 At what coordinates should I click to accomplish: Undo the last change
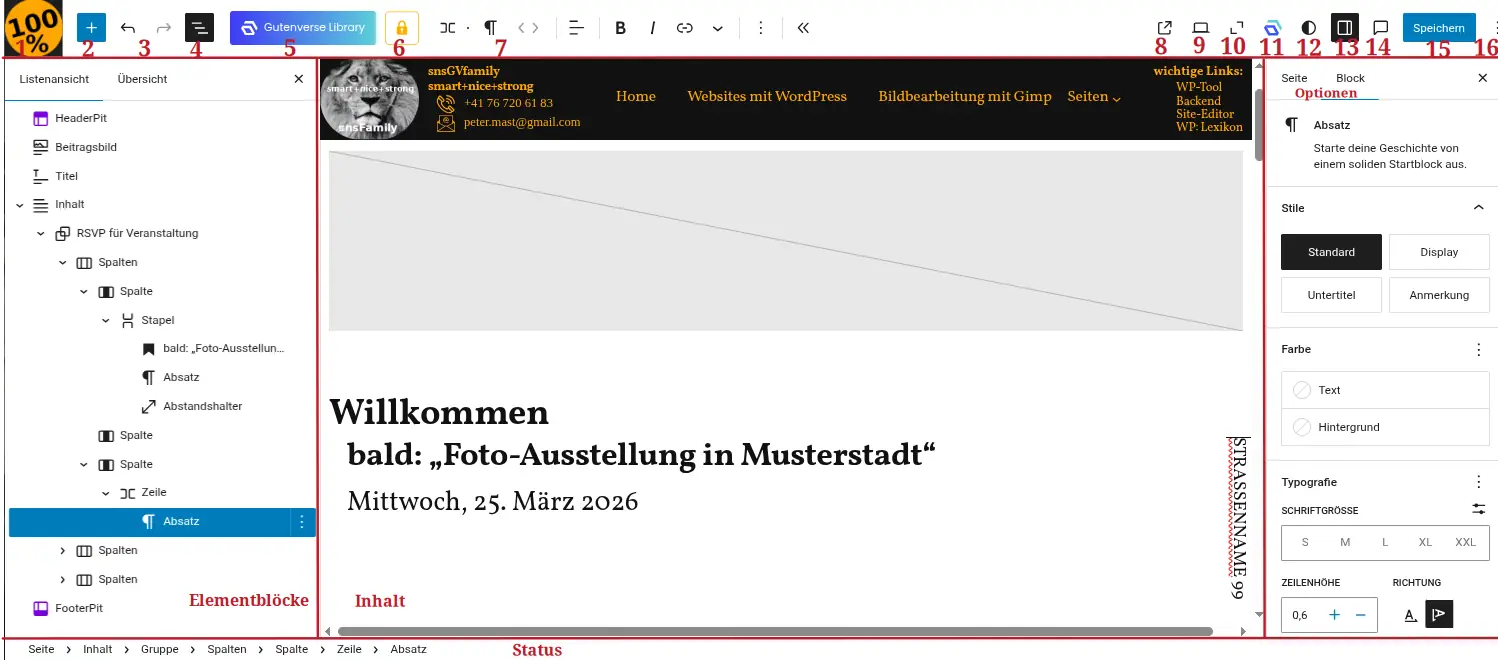[128, 27]
